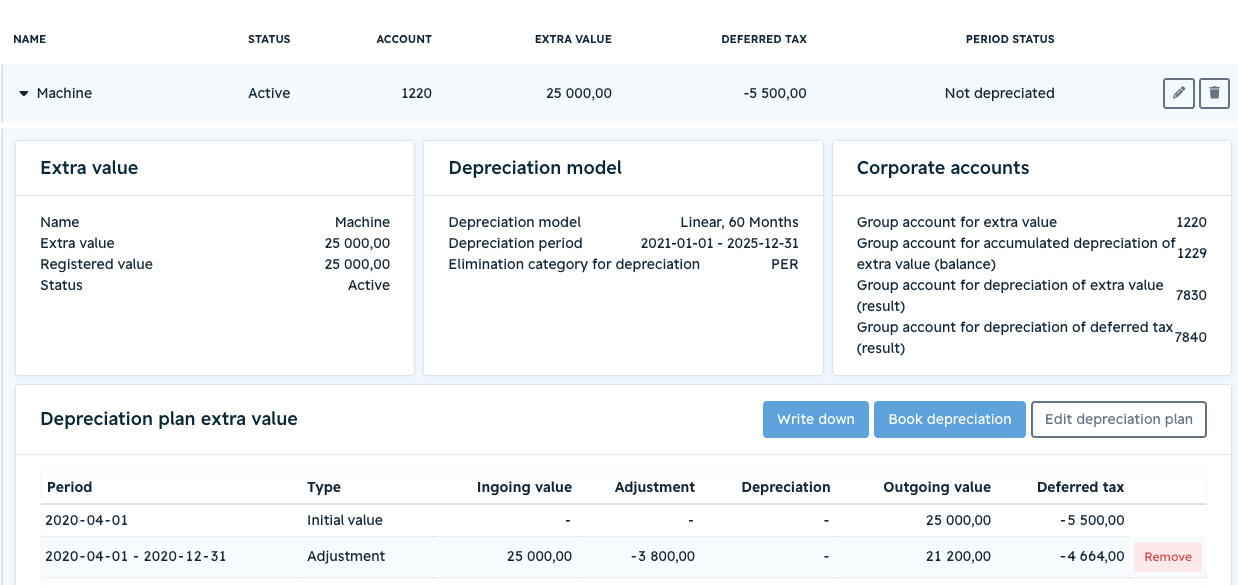Click the Adjustment column header
1238x585 pixels.
click(x=655, y=487)
